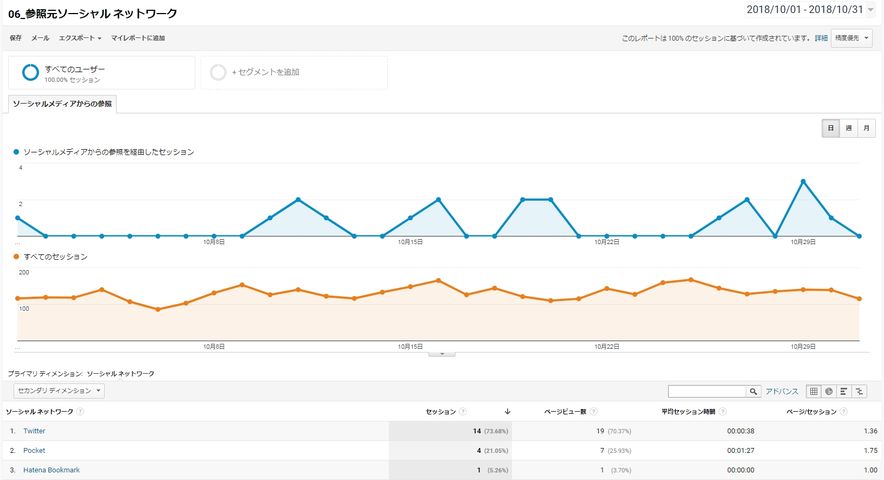The width and height of the screenshot is (884, 480).
Task: Click the table search input field
Action: pos(707,391)
